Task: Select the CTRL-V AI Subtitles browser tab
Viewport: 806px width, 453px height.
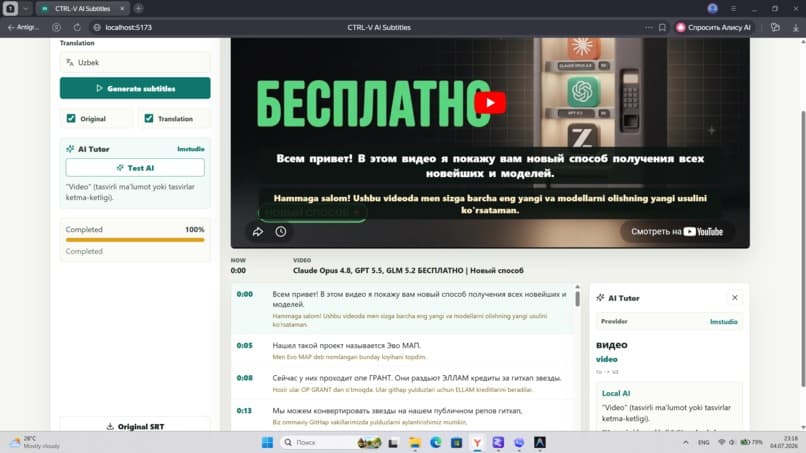Action: (x=82, y=9)
